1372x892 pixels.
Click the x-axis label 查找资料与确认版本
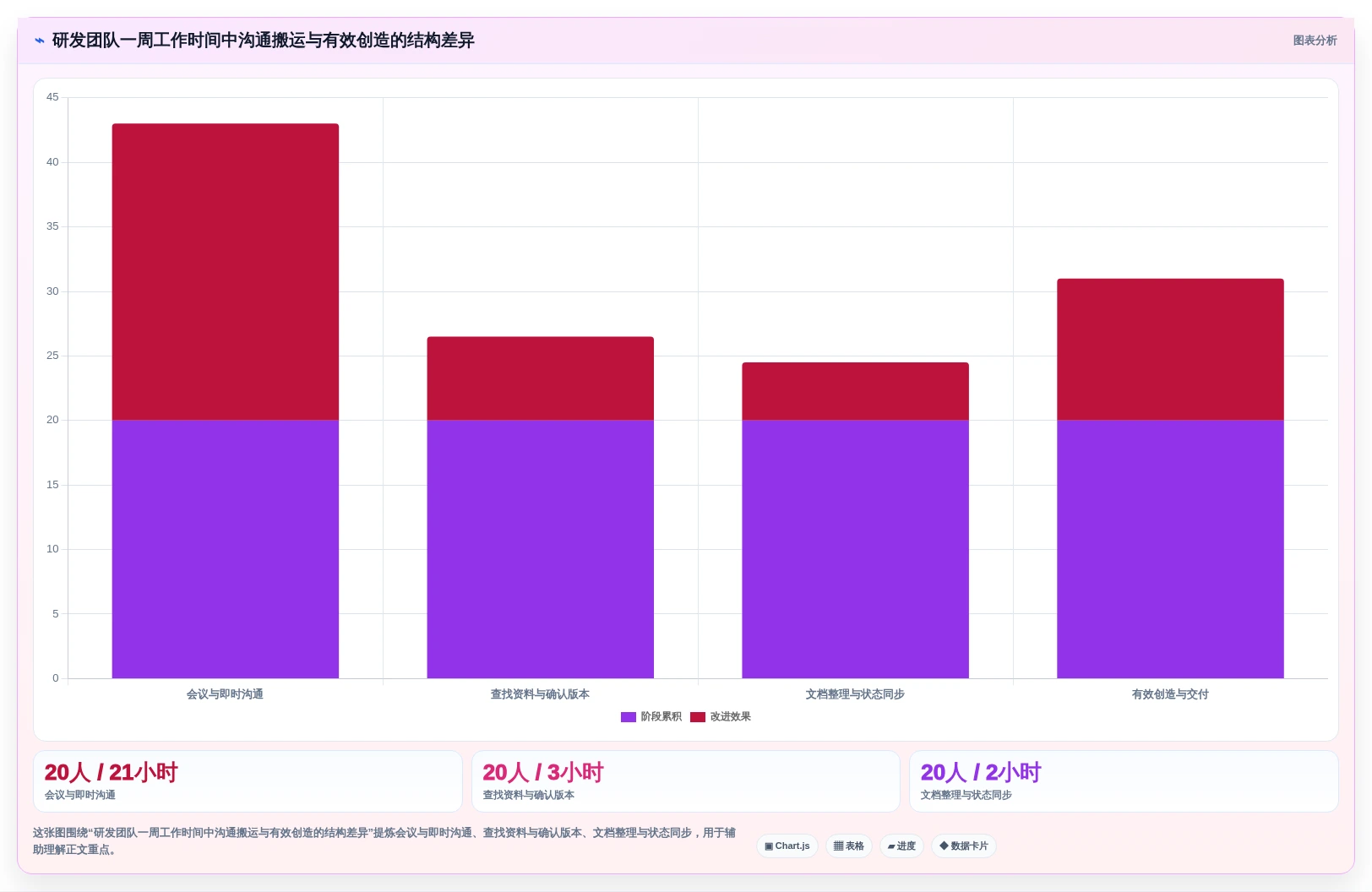[540, 694]
